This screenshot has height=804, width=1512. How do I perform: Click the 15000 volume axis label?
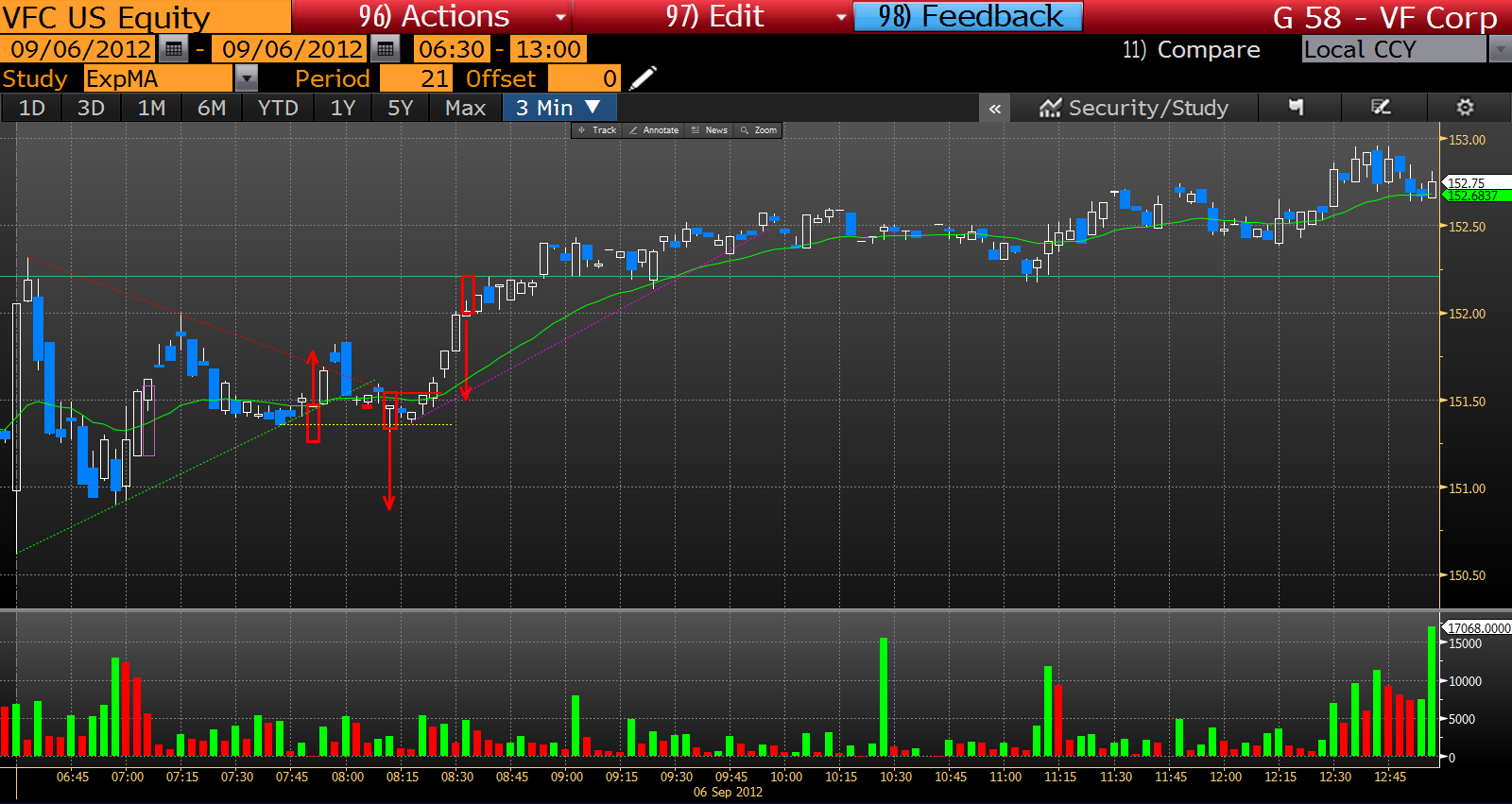tap(1465, 643)
